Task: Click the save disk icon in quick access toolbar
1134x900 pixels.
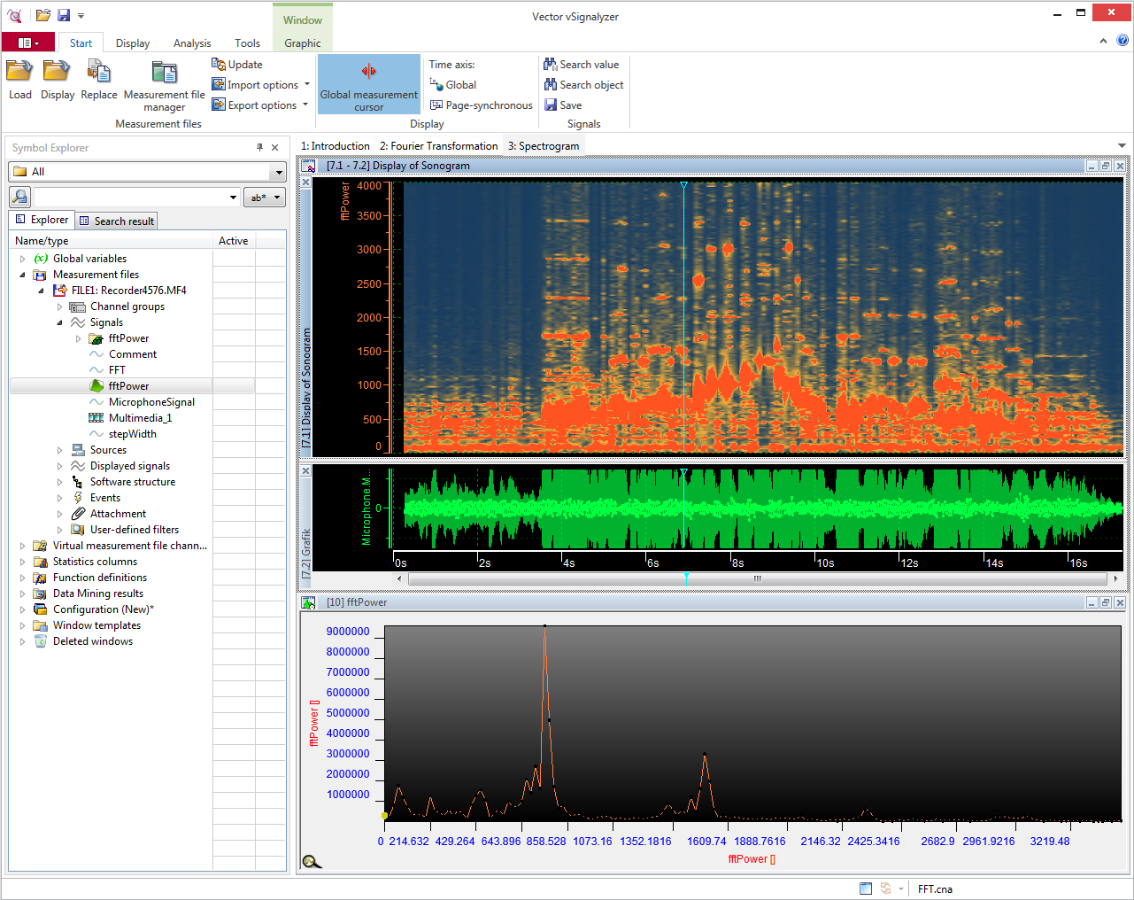Action: [64, 15]
